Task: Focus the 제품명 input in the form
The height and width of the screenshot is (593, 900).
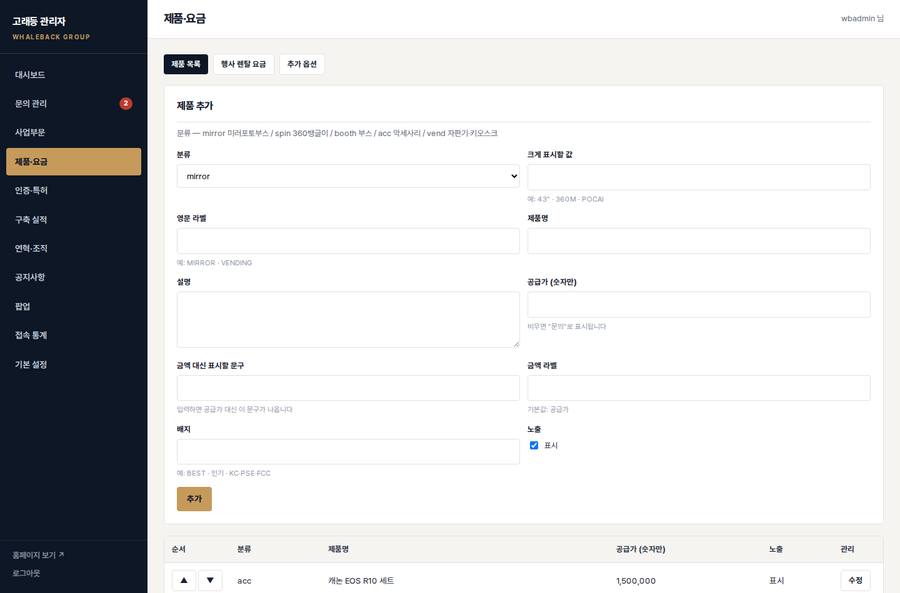Action: [x=699, y=241]
